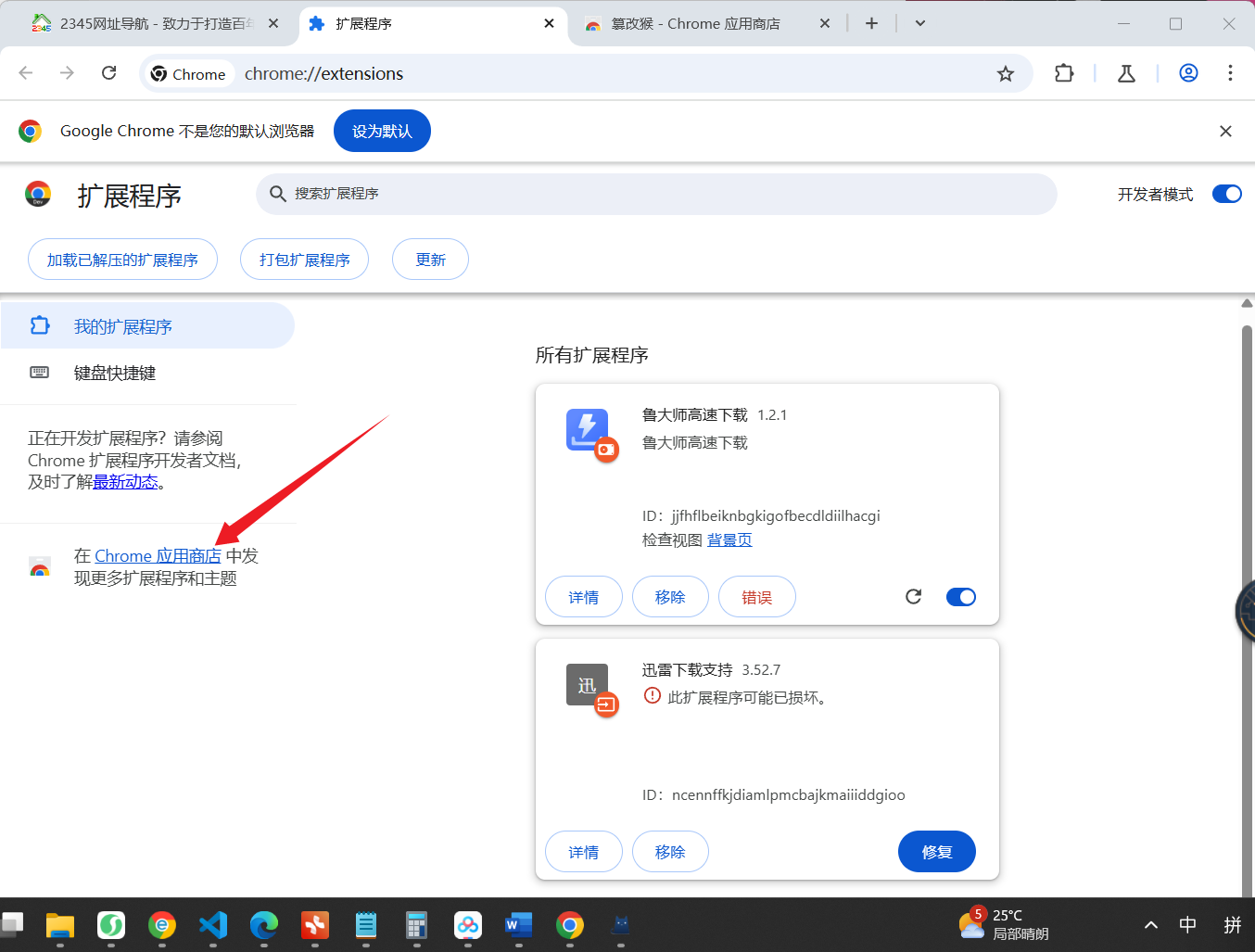1255x952 pixels.
Task: Click 加载已解压的扩展程序 button
Action: [122, 260]
